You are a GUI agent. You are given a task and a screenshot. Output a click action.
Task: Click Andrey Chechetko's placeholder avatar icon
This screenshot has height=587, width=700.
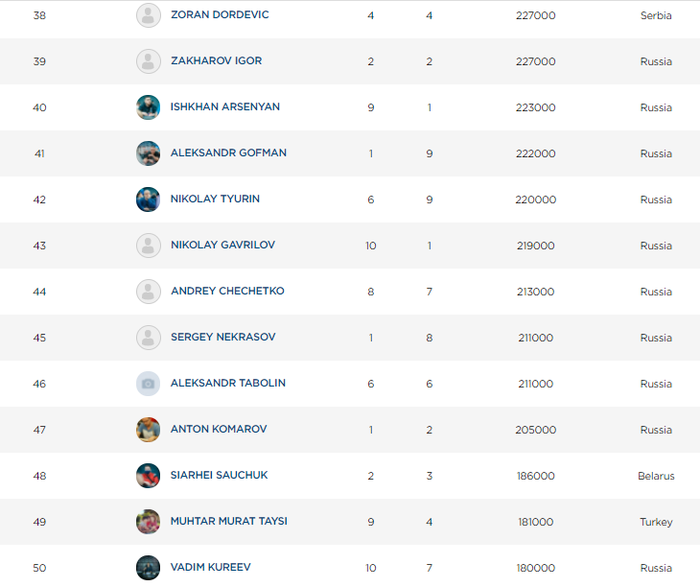point(148,291)
